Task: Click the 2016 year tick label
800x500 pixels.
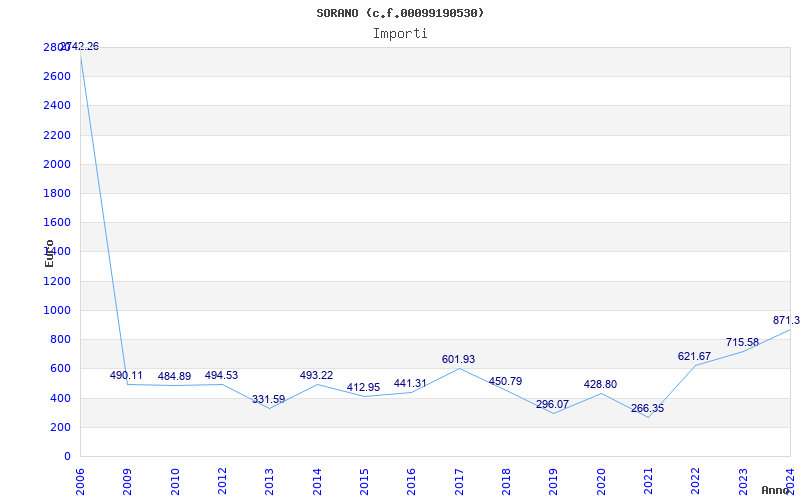Action: [x=411, y=482]
